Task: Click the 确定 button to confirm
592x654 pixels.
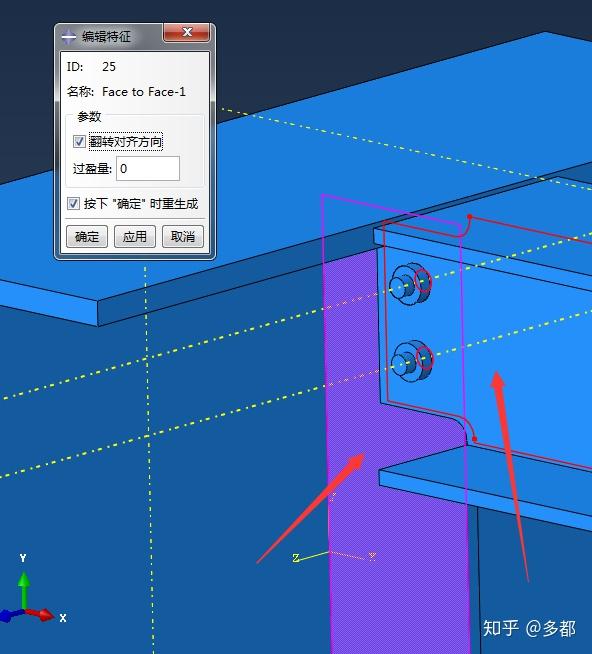Action: click(87, 236)
